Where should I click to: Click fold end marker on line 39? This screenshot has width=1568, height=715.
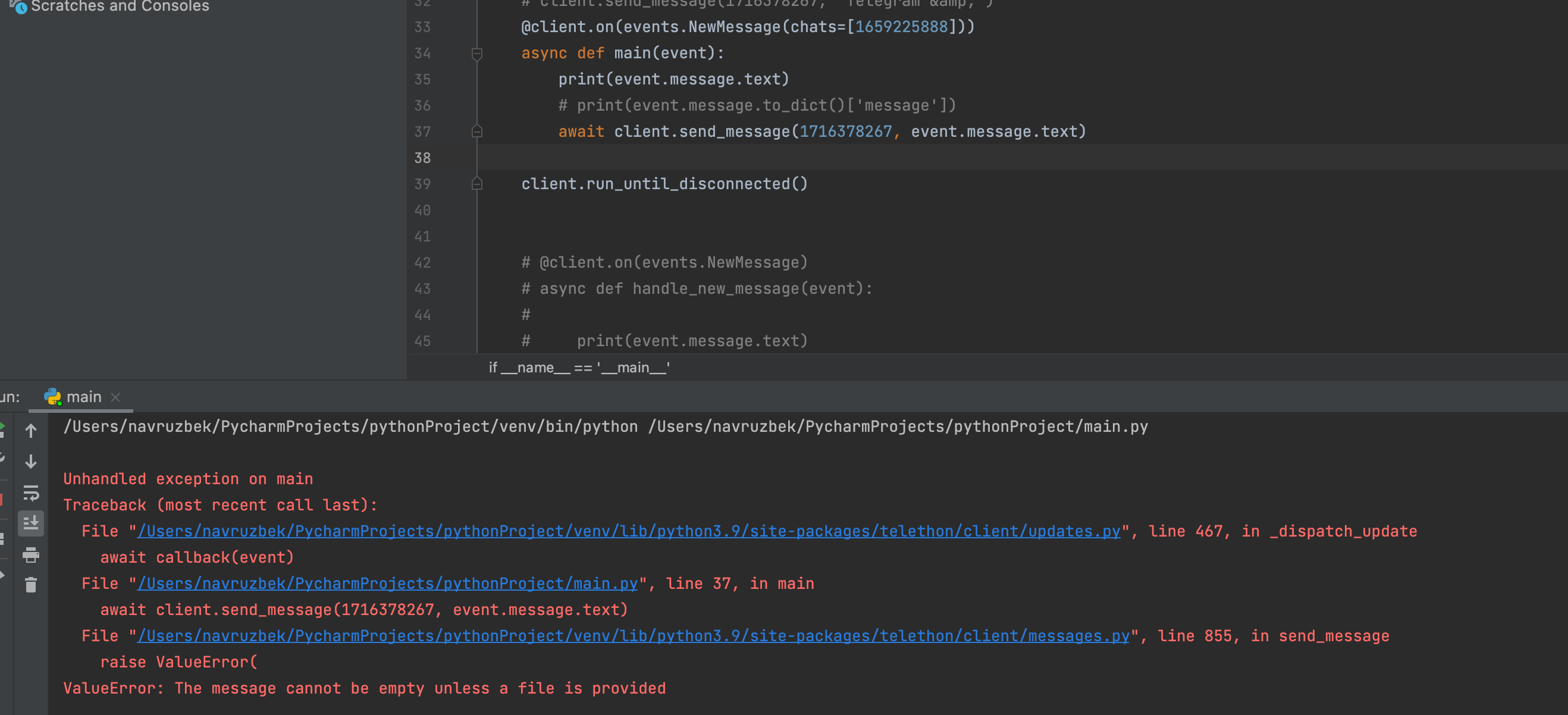pyautogui.click(x=477, y=184)
